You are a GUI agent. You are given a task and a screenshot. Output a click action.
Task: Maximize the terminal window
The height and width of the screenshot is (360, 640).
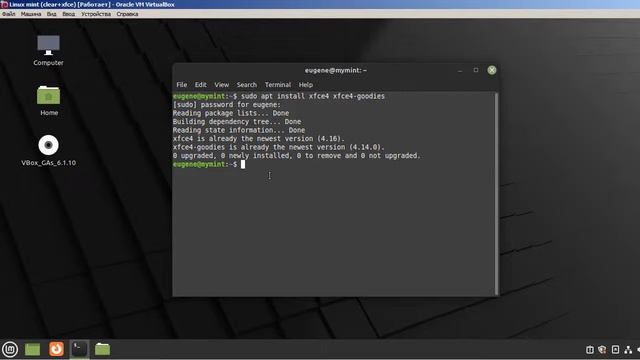pos(476,70)
